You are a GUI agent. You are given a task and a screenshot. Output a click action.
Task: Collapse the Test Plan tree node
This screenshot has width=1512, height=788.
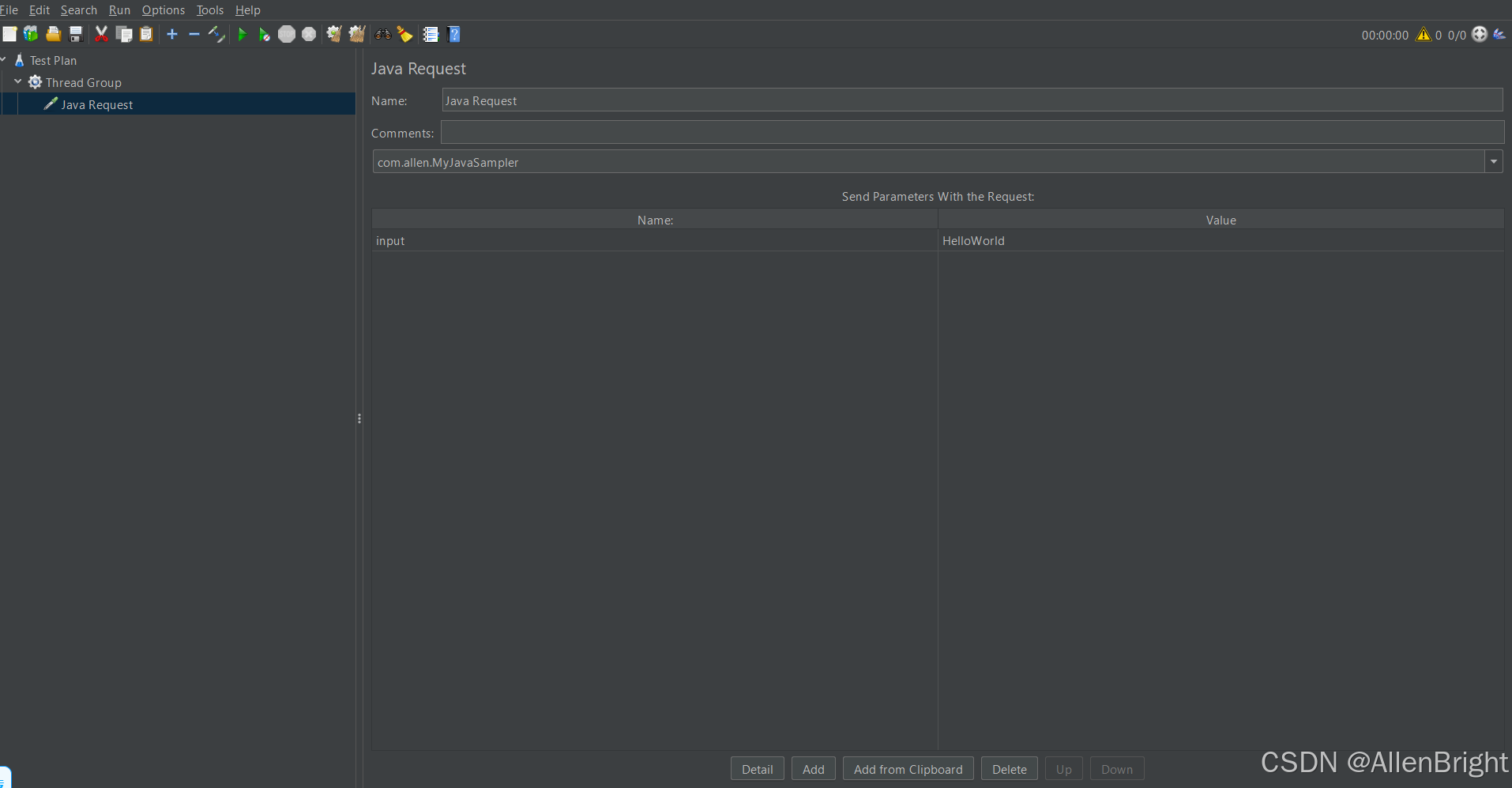(x=3, y=59)
